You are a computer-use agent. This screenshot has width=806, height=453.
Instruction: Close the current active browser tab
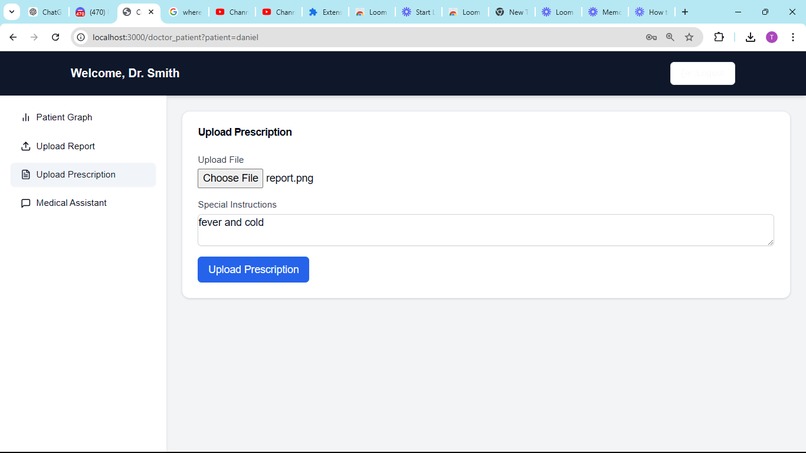[151, 12]
